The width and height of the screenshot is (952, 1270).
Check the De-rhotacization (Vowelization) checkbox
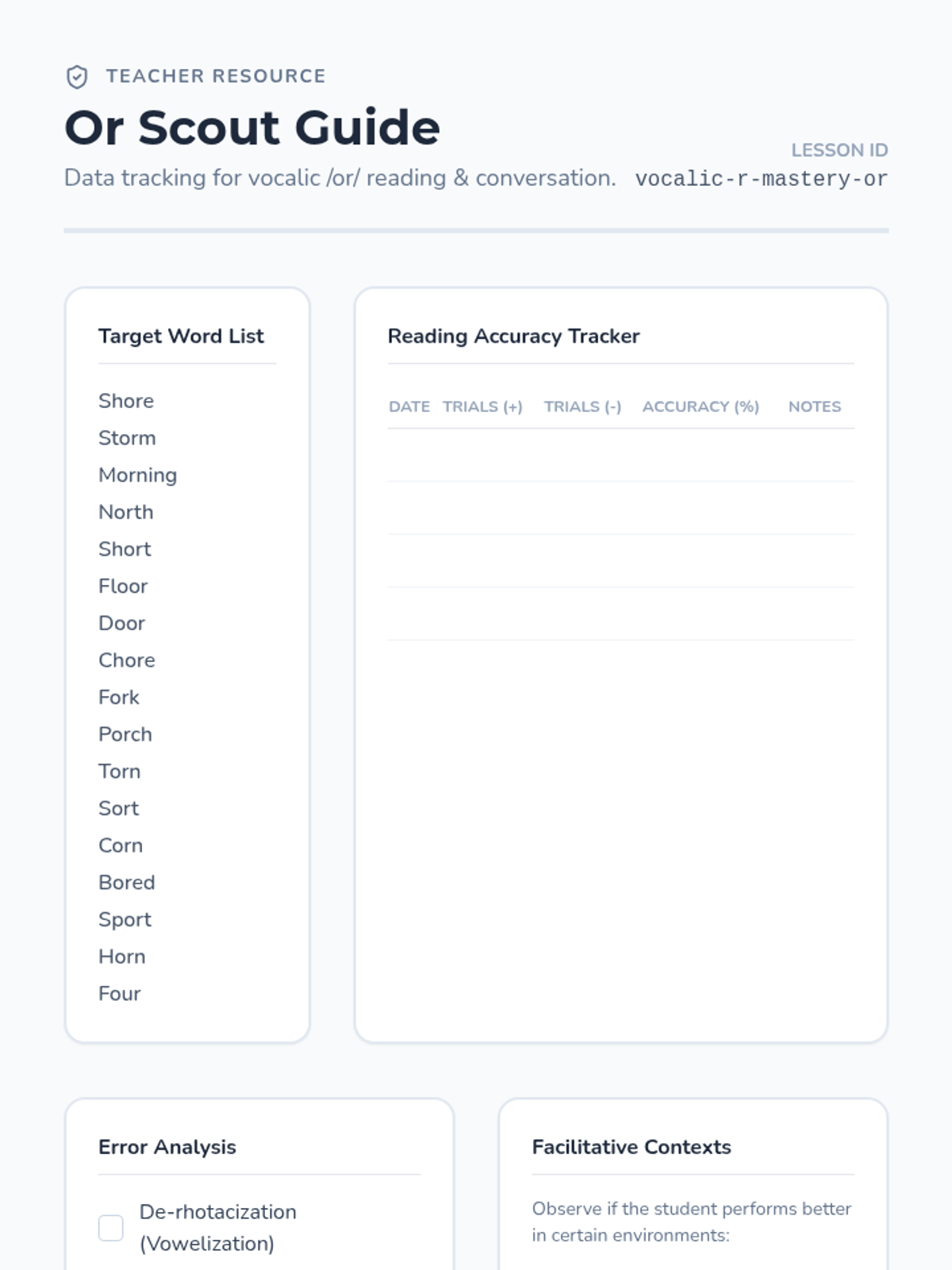pyautogui.click(x=111, y=1227)
